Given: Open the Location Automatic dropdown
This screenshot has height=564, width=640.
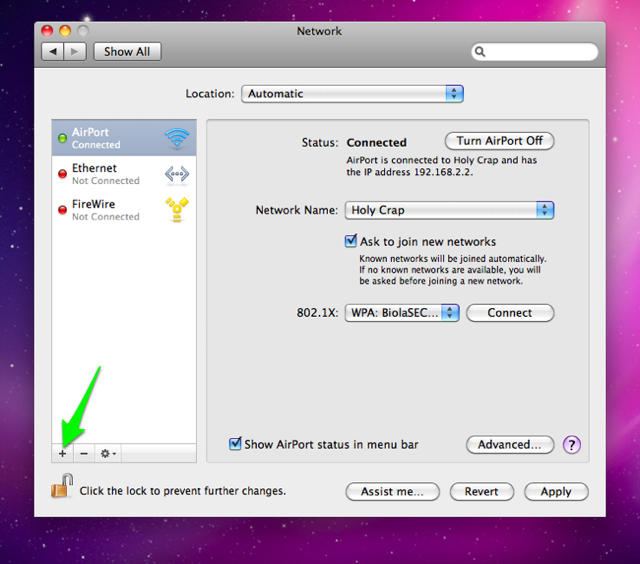Looking at the screenshot, I should point(352,94).
